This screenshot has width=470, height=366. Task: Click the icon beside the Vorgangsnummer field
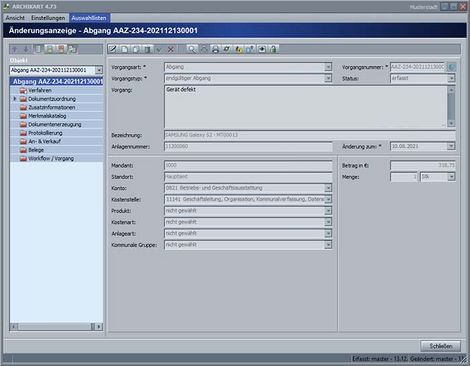452,67
